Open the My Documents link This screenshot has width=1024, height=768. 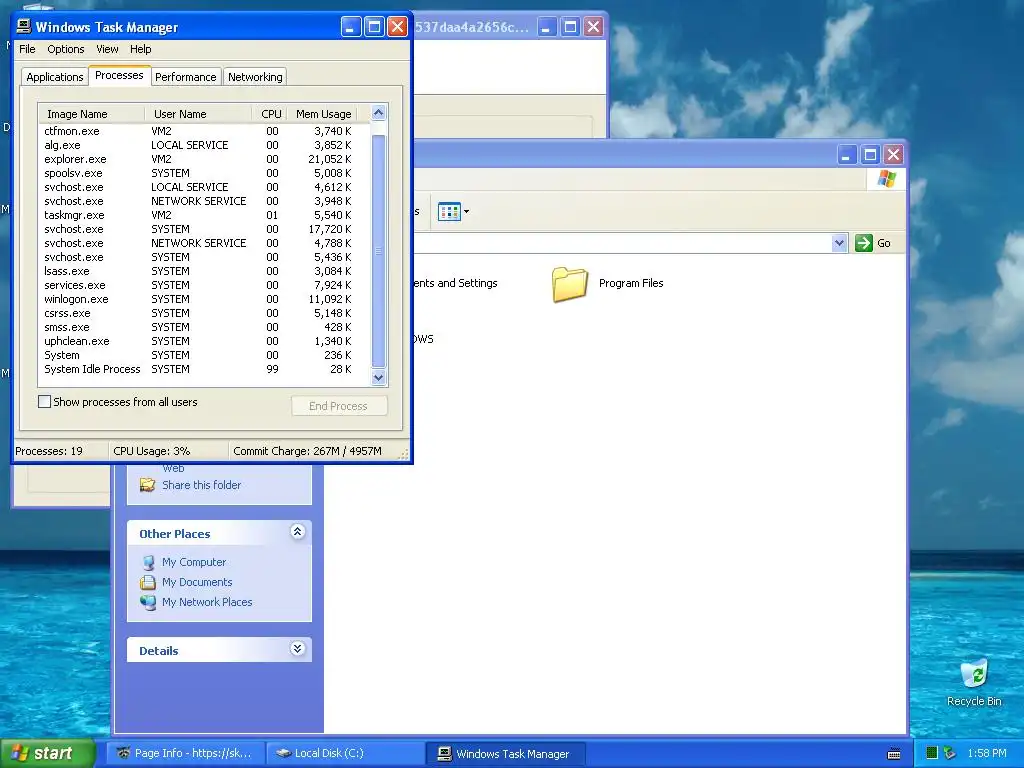point(197,582)
